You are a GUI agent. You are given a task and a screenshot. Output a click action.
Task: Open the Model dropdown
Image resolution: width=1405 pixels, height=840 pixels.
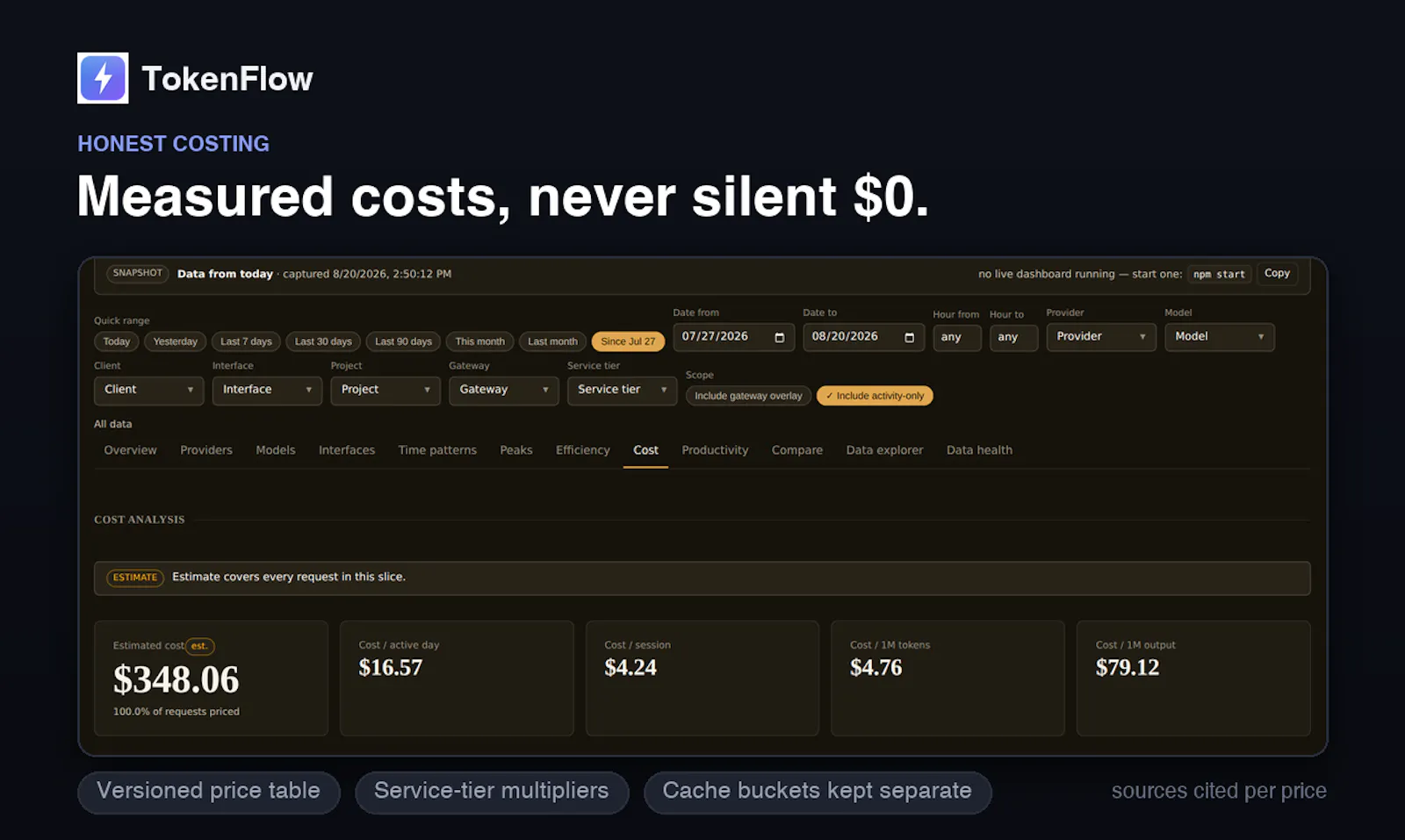click(x=1219, y=337)
